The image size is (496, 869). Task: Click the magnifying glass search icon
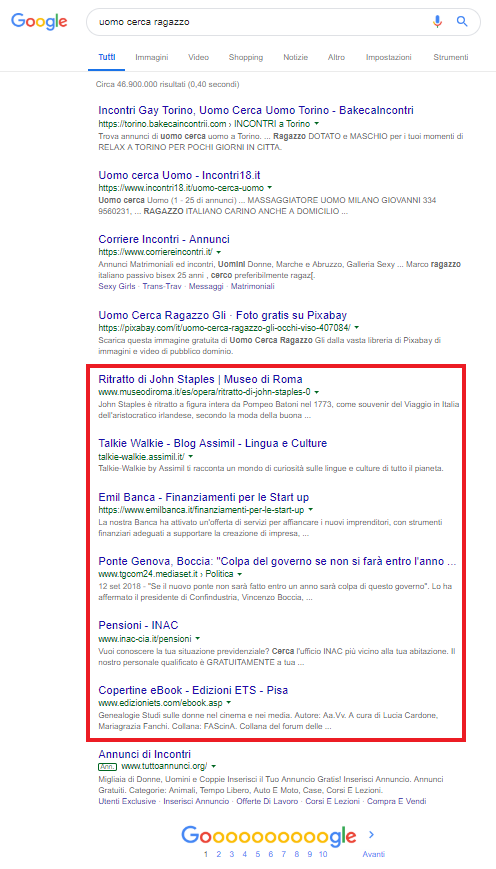(462, 22)
